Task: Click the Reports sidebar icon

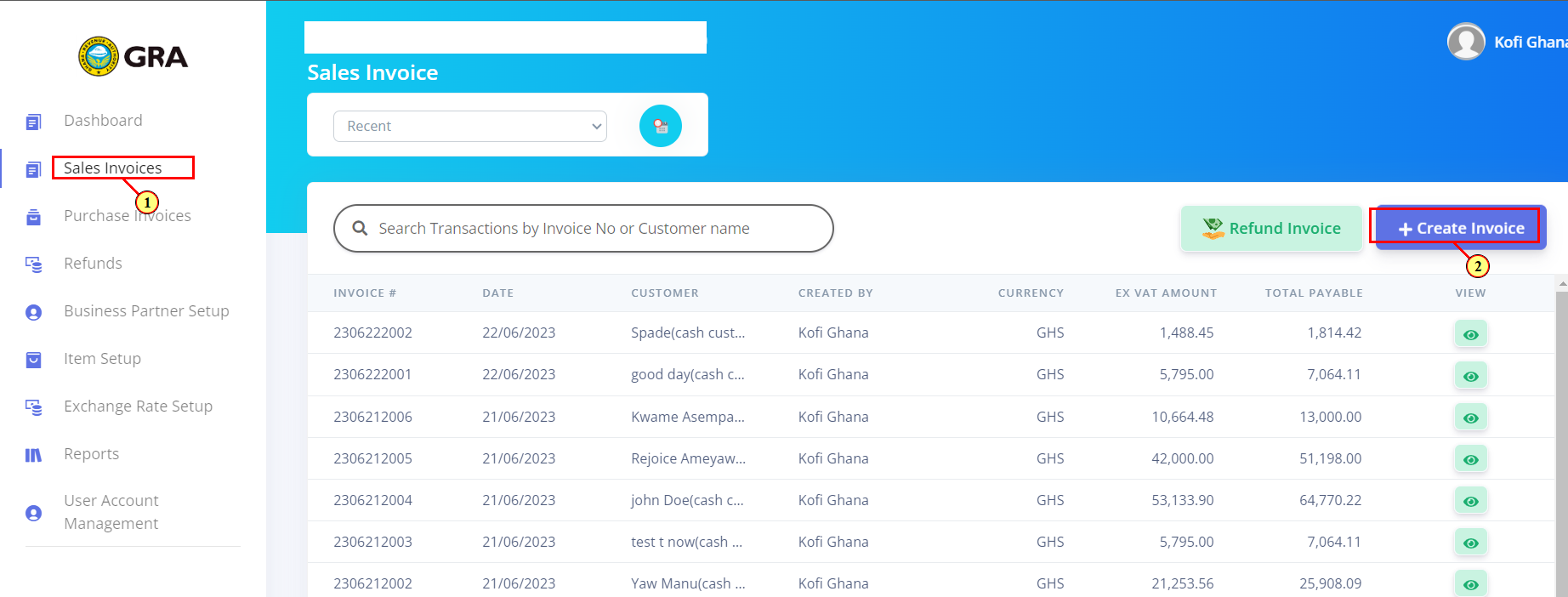Action: pos(33,455)
